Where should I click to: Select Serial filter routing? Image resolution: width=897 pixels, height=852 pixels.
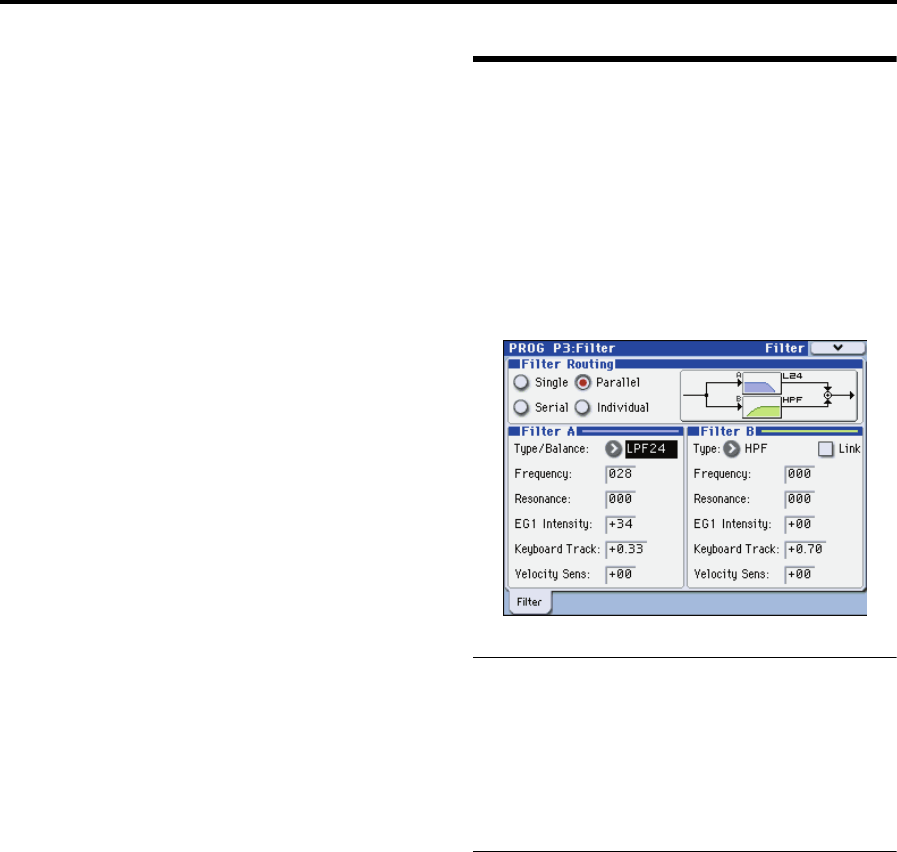tap(521, 407)
